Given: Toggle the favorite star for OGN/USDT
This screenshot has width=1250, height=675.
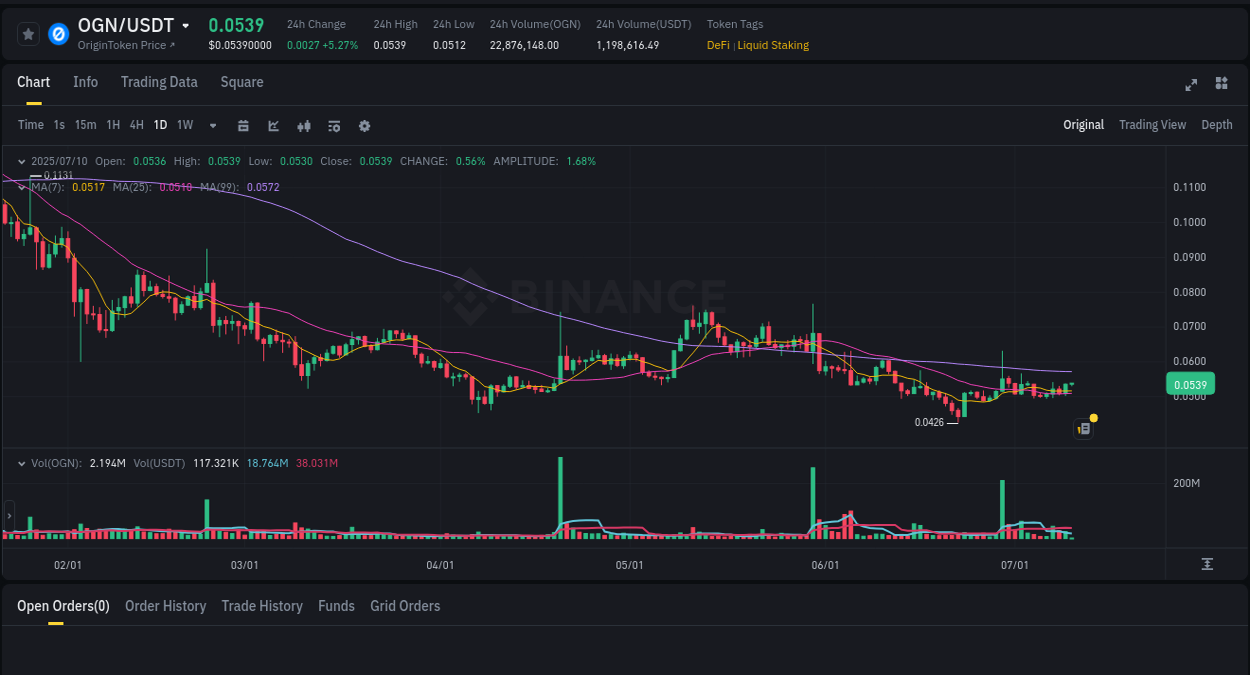Looking at the screenshot, I should [x=28, y=33].
